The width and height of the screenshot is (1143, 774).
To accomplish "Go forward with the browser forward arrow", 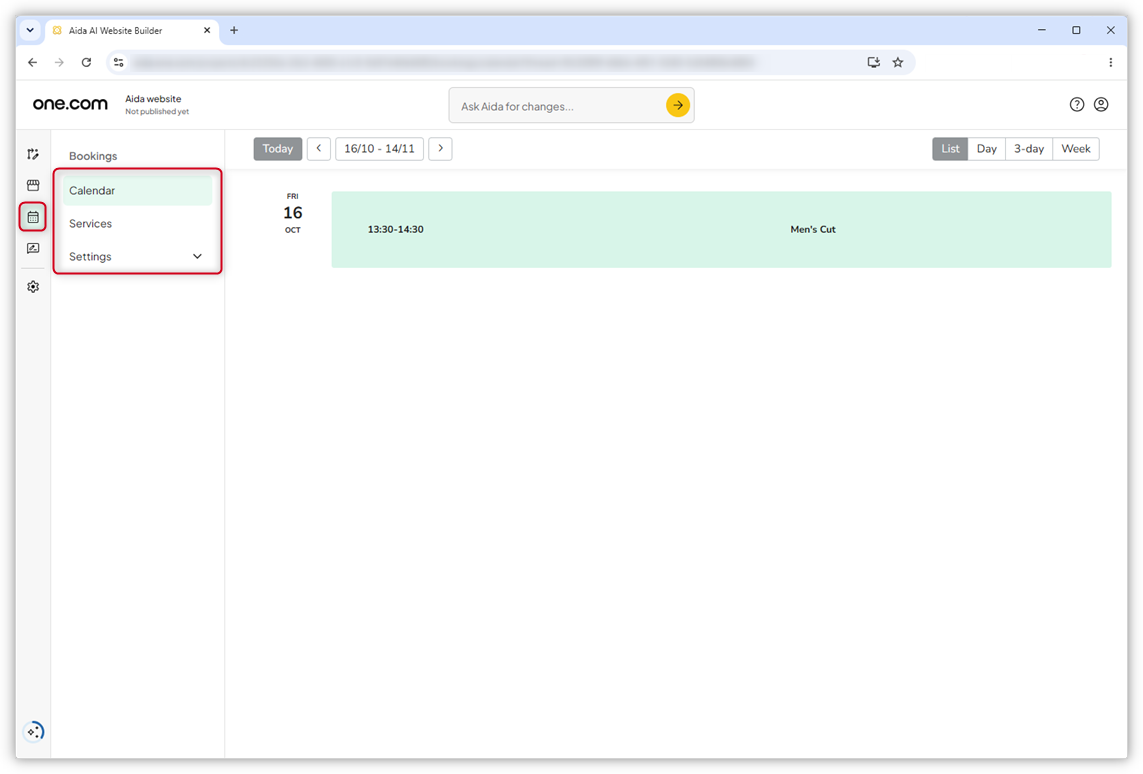I will pyautogui.click(x=59, y=62).
